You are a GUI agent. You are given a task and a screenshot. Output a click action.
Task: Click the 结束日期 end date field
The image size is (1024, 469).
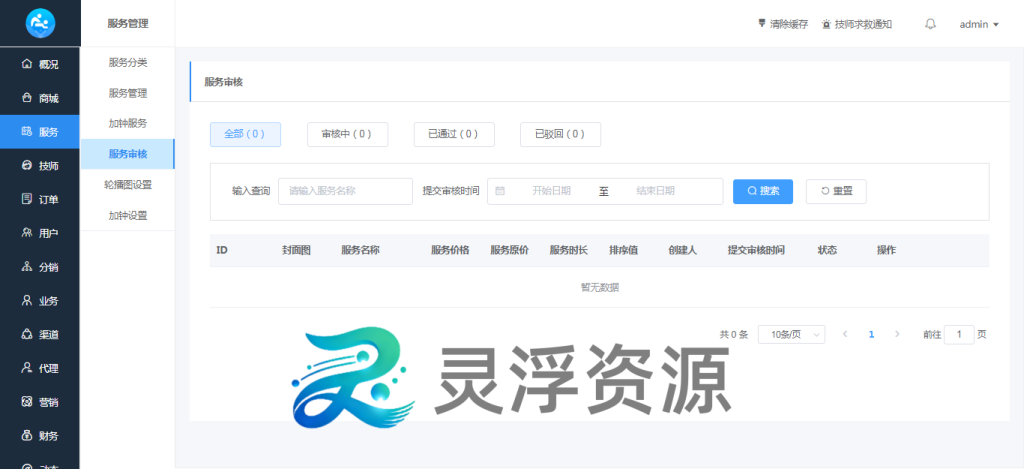[656, 191]
